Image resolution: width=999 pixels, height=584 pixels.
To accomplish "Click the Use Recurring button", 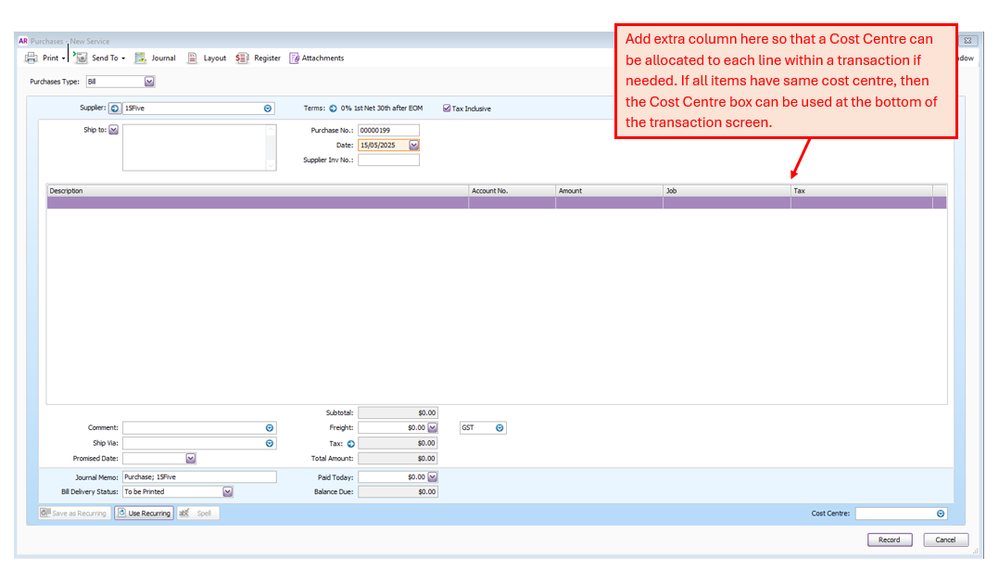I will [144, 513].
